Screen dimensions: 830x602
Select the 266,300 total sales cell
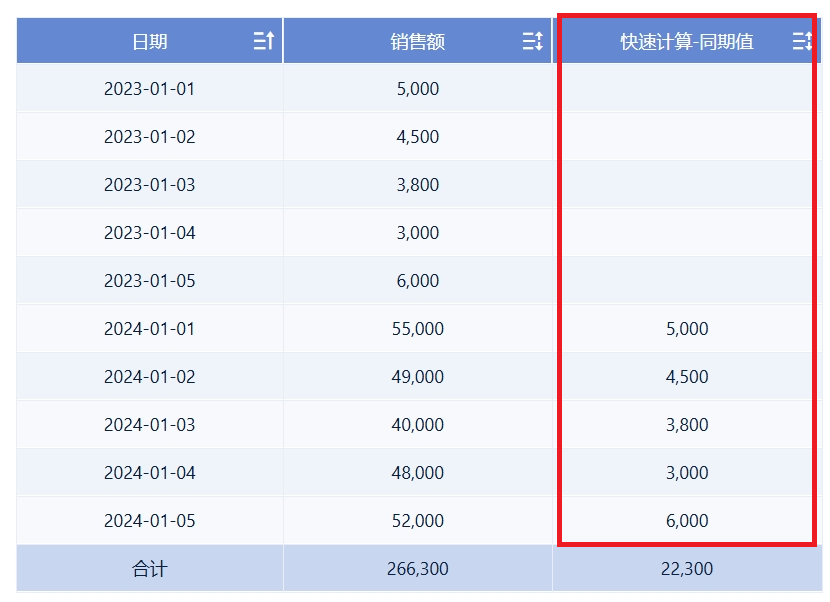418,569
